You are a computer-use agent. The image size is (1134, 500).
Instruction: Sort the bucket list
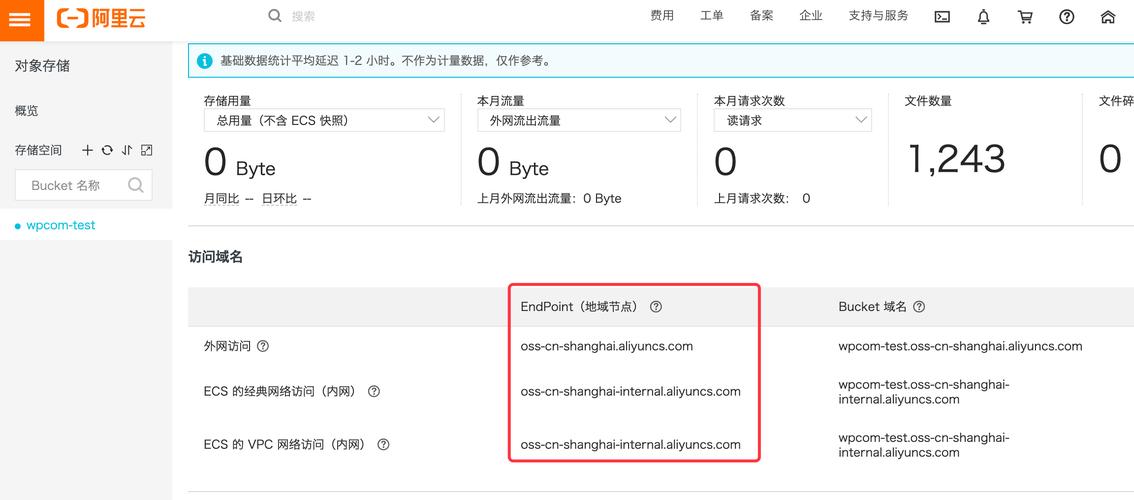(127, 151)
